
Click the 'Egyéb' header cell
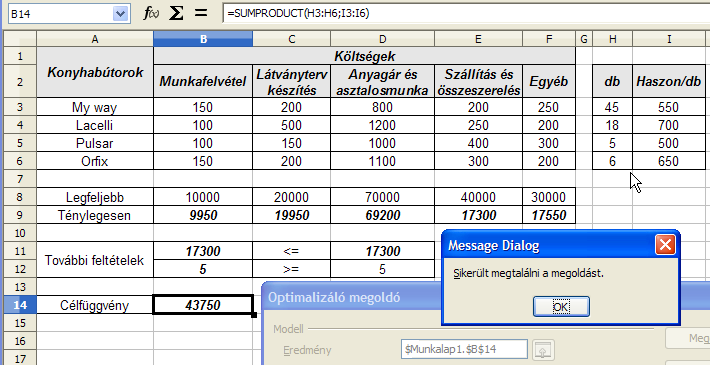(549, 81)
